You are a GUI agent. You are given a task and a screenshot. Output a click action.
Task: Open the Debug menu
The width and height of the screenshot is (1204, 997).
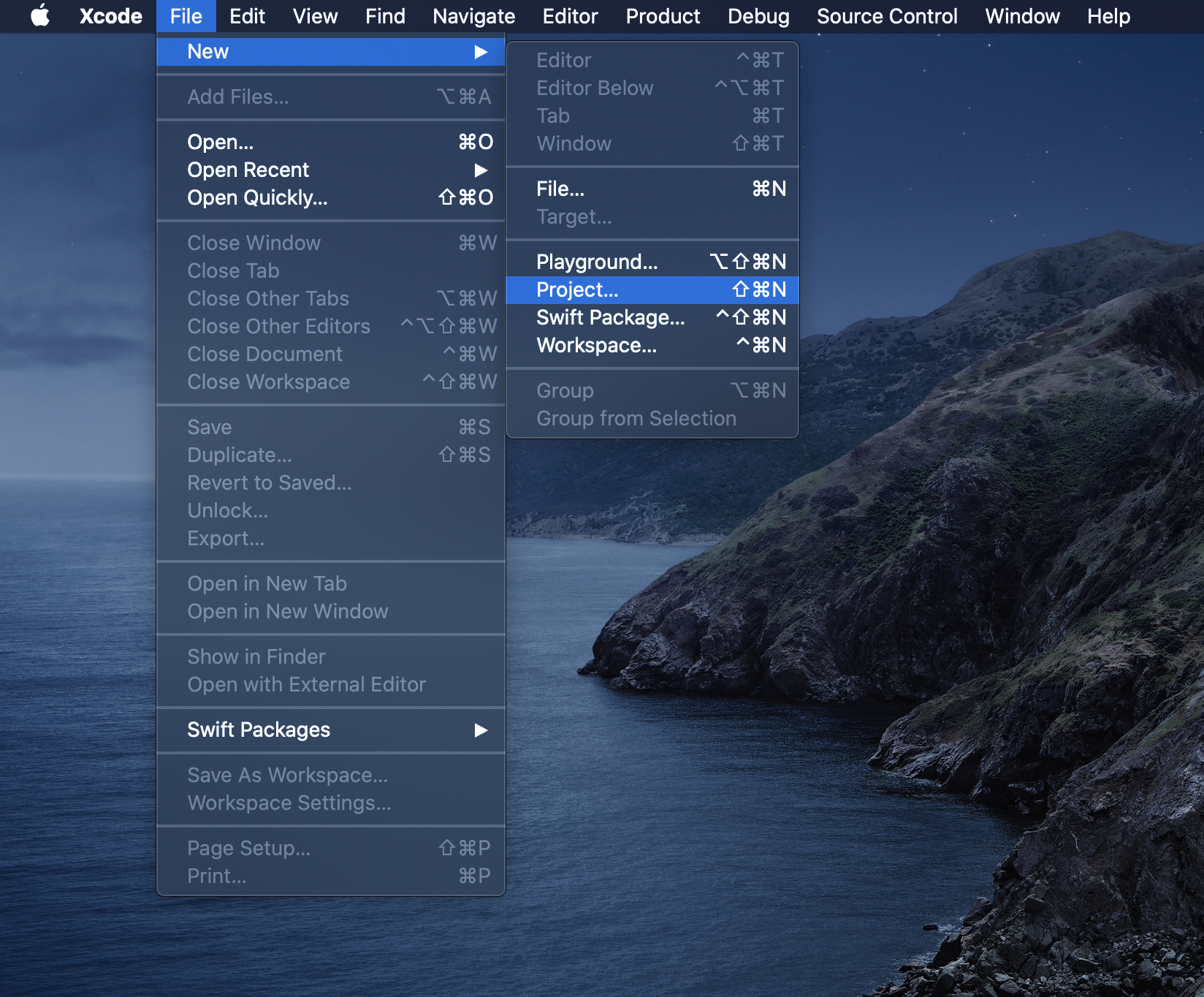[758, 16]
